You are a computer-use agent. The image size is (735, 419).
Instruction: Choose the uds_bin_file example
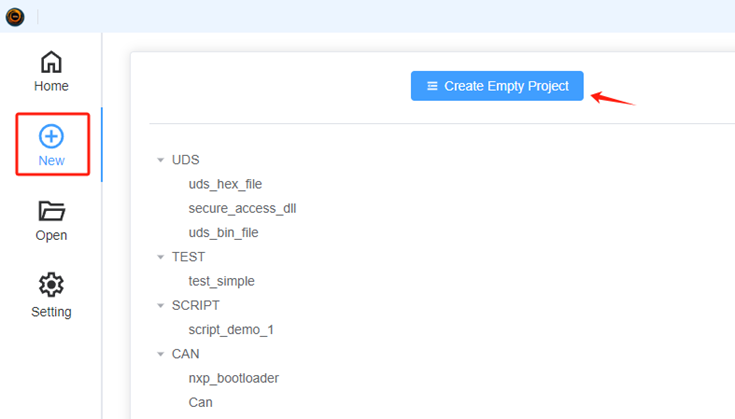223,232
